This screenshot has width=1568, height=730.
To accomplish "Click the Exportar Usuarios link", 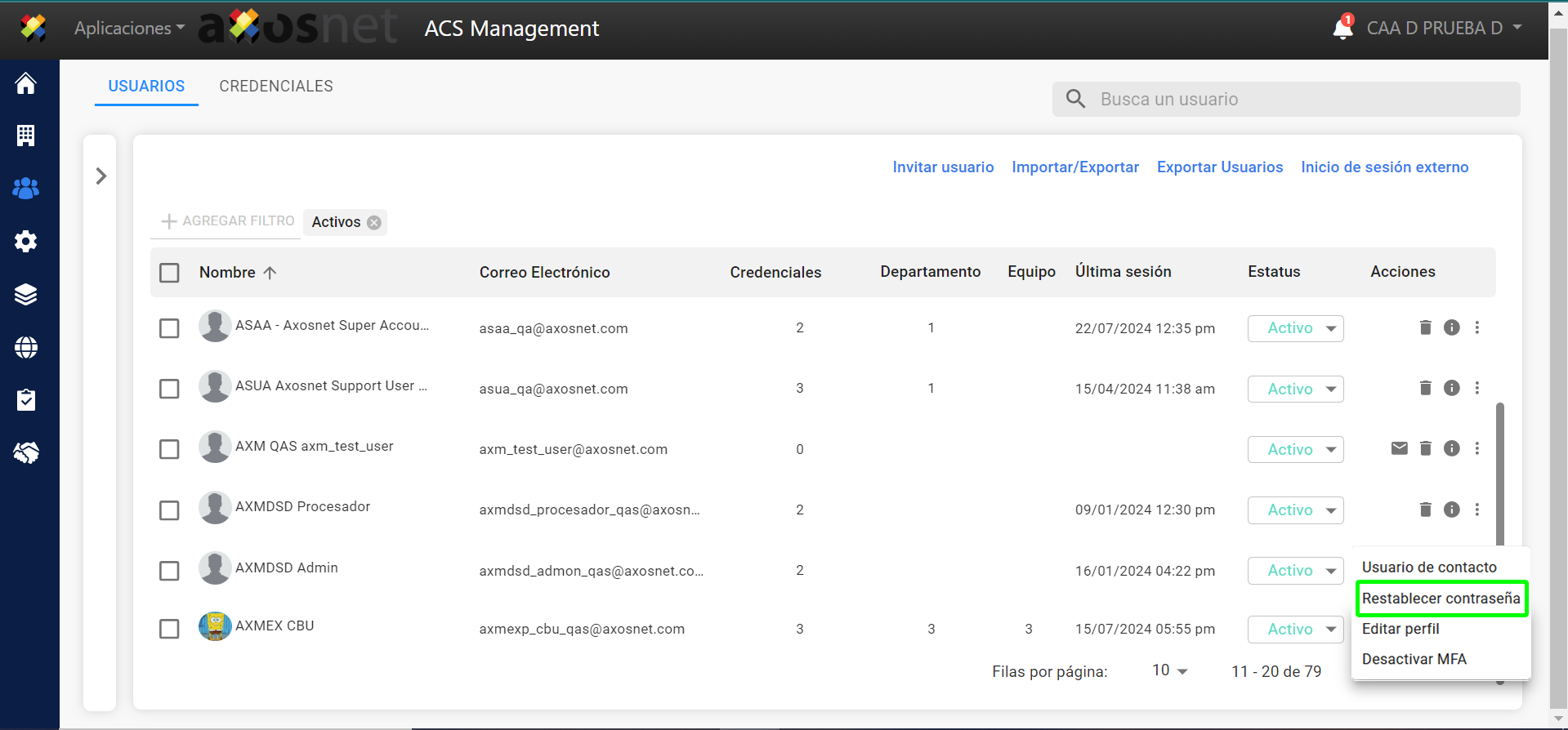I will (1219, 167).
